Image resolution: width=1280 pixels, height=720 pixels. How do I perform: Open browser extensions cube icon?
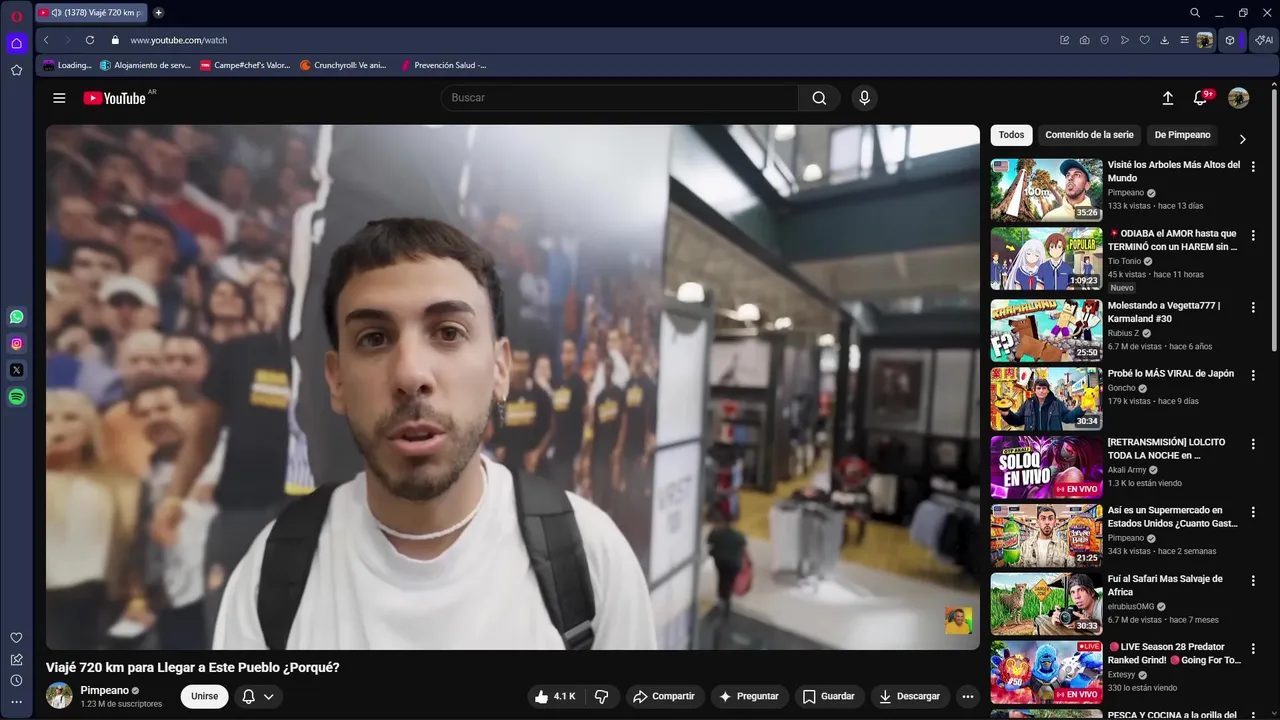point(1231,40)
